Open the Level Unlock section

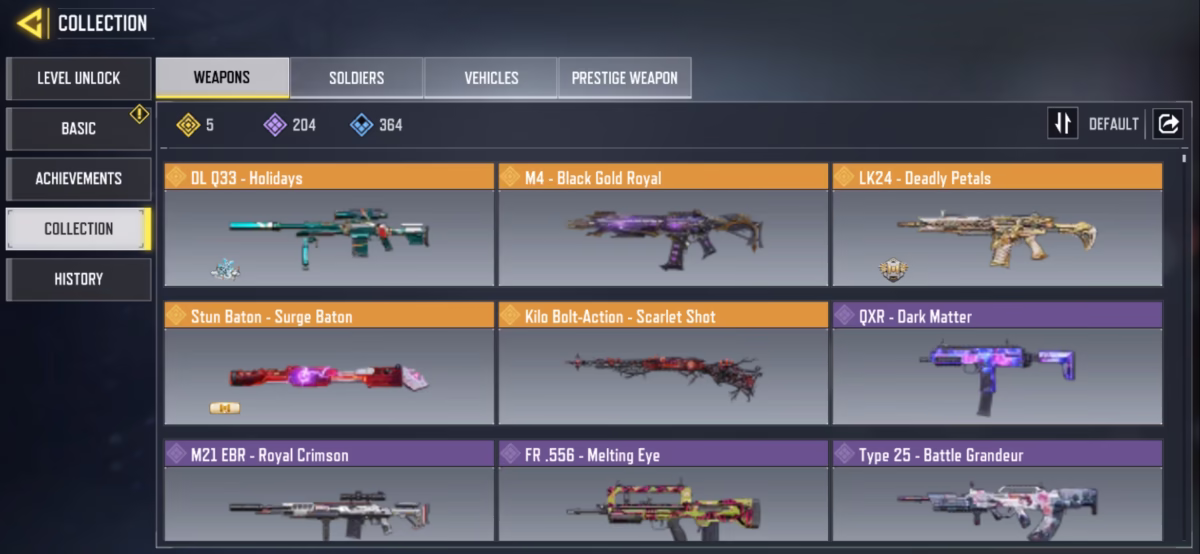[79, 78]
